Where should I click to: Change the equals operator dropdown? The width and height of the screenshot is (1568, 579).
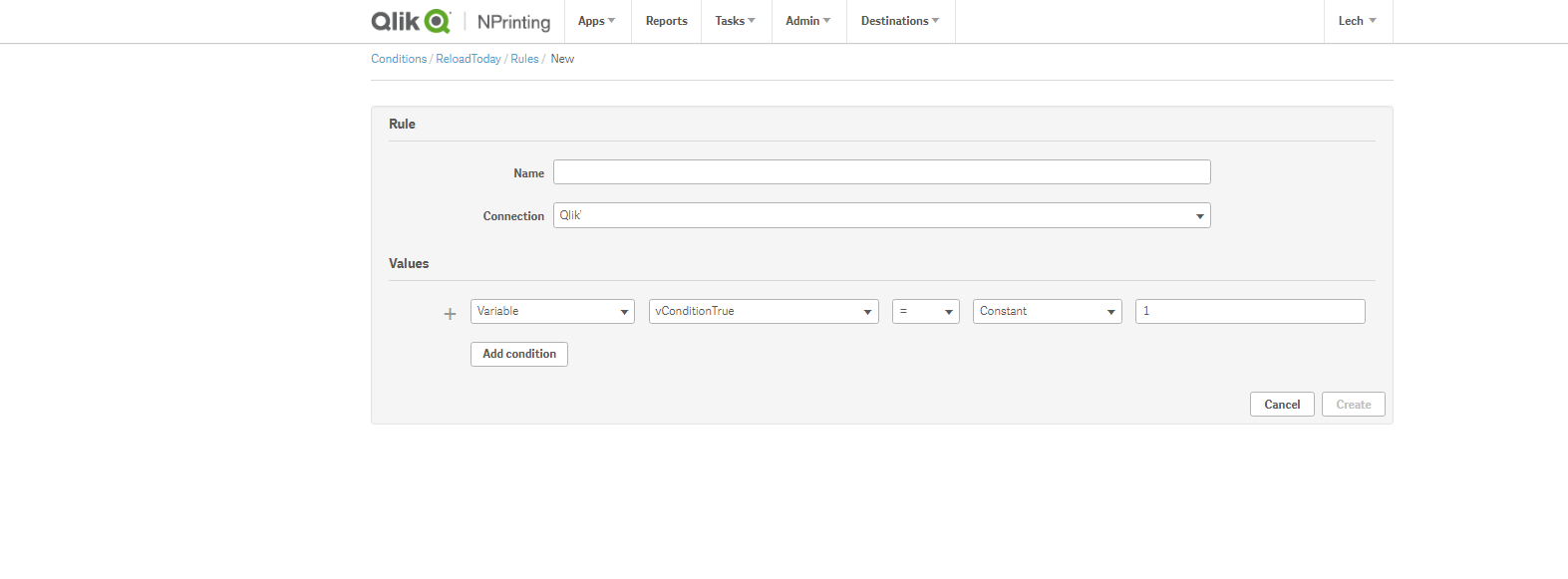click(x=926, y=311)
